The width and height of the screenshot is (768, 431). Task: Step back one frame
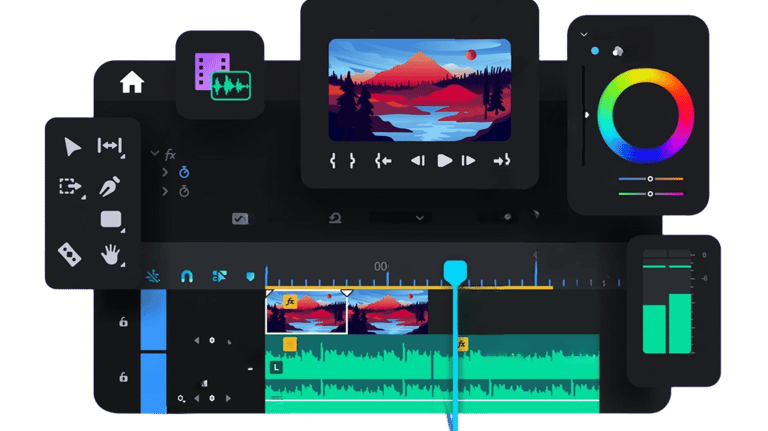tap(418, 161)
